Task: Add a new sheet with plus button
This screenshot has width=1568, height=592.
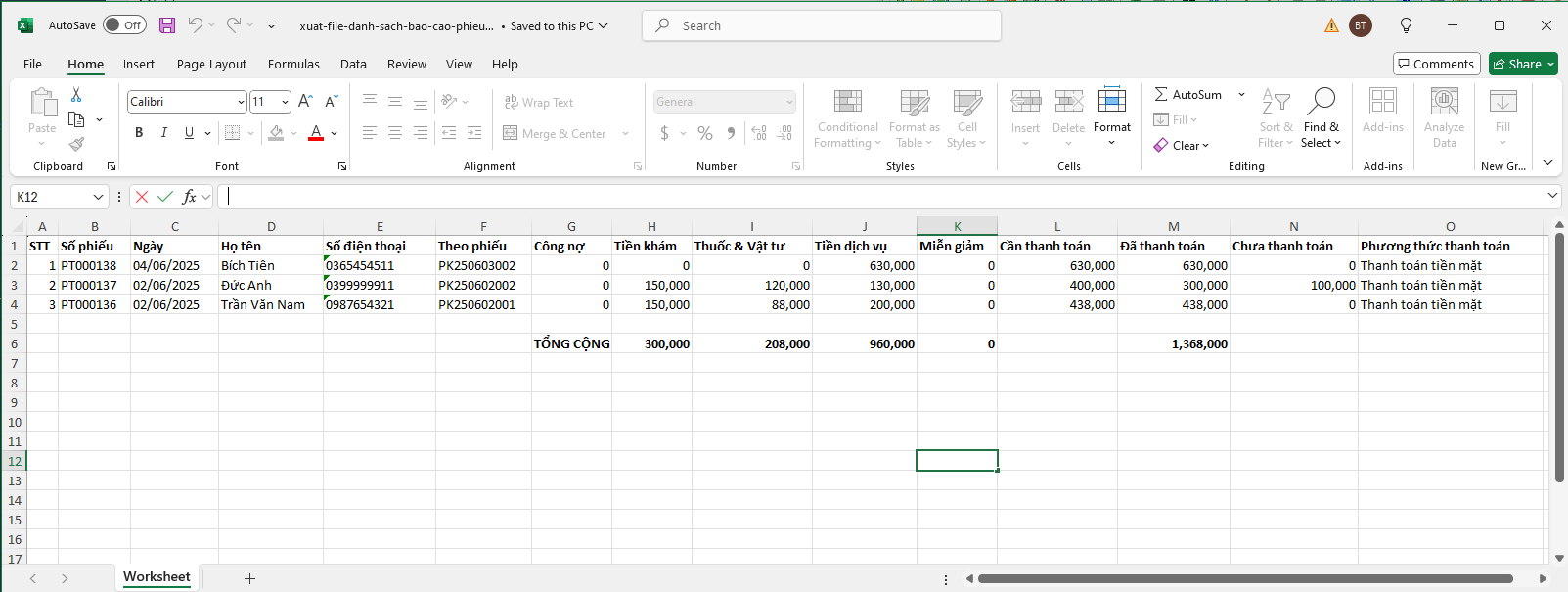Action: point(249,578)
